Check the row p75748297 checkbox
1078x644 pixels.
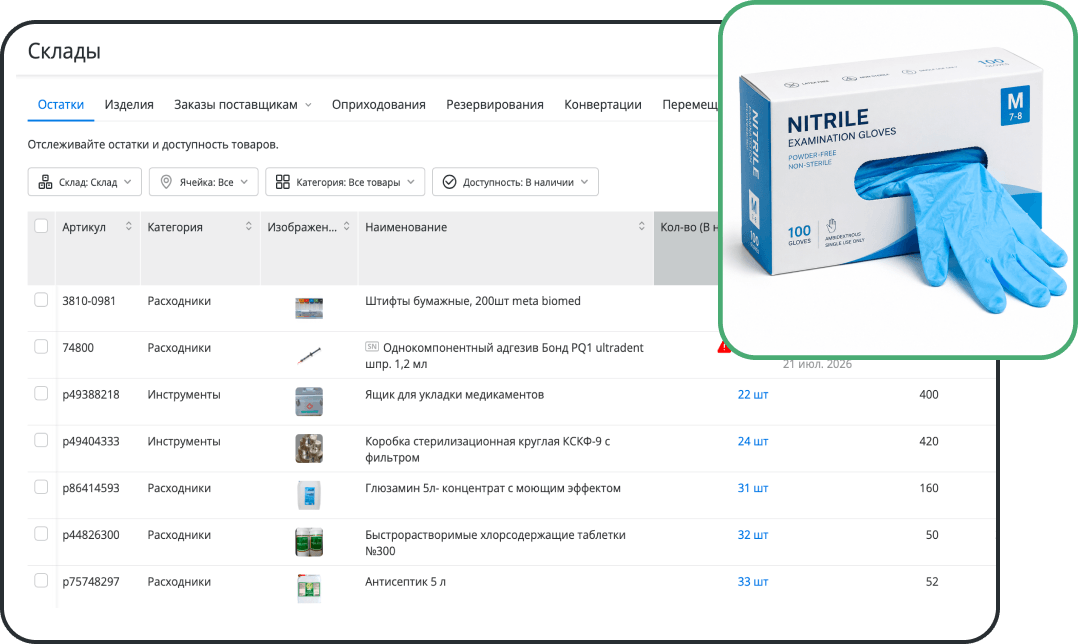41,580
